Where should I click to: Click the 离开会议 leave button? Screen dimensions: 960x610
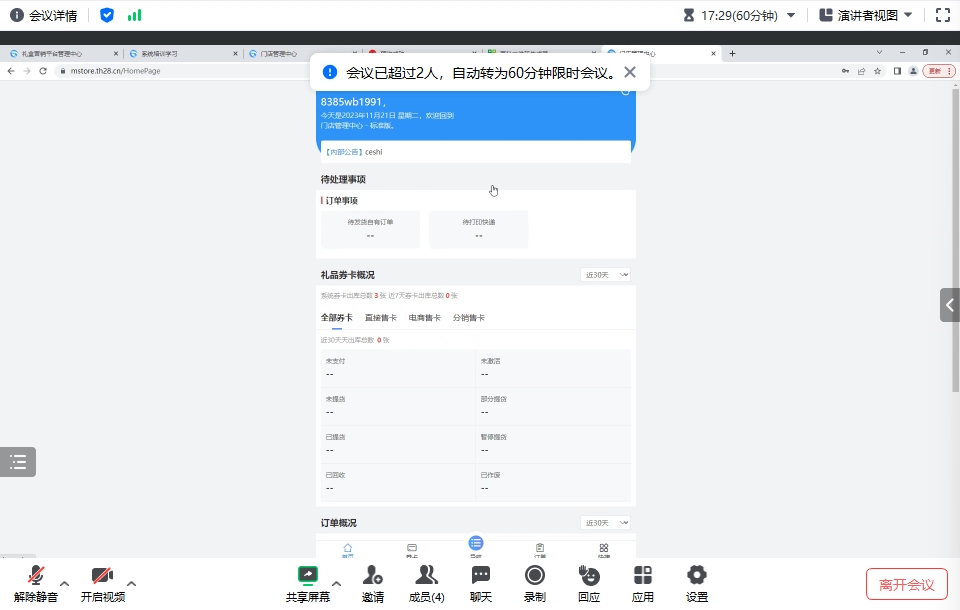[906, 584]
